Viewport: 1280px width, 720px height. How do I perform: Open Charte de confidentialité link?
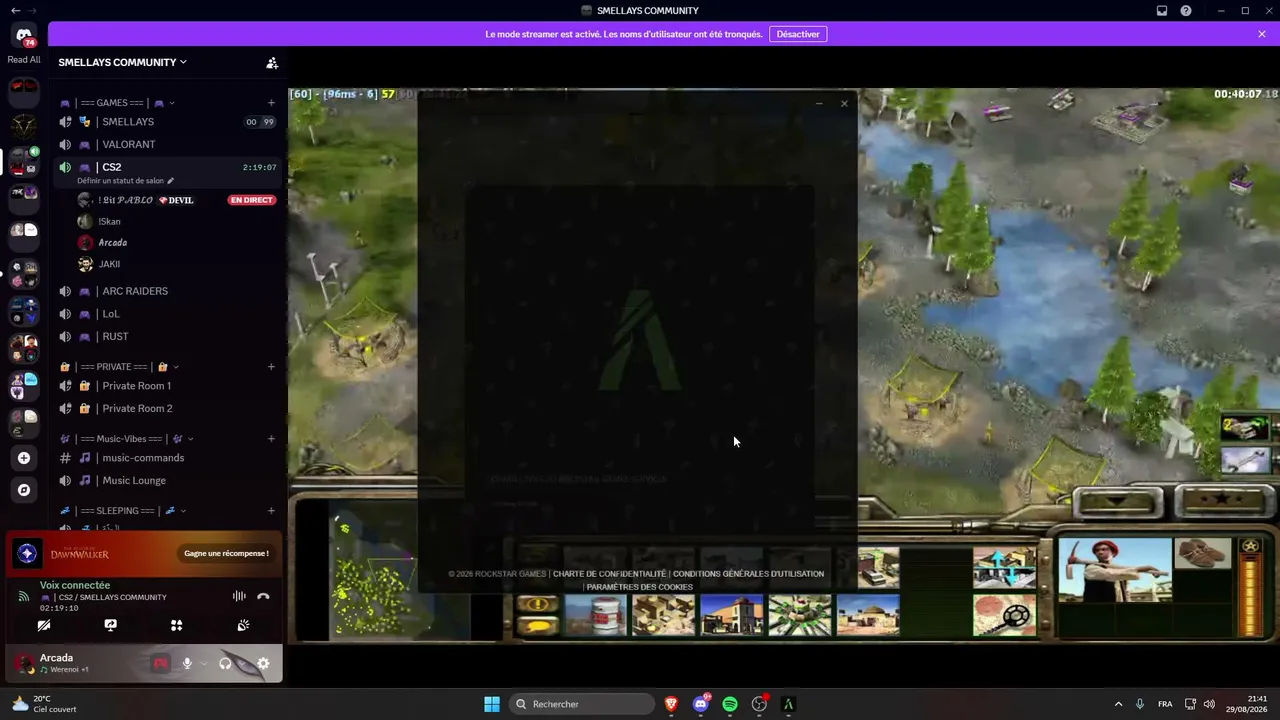[609, 574]
